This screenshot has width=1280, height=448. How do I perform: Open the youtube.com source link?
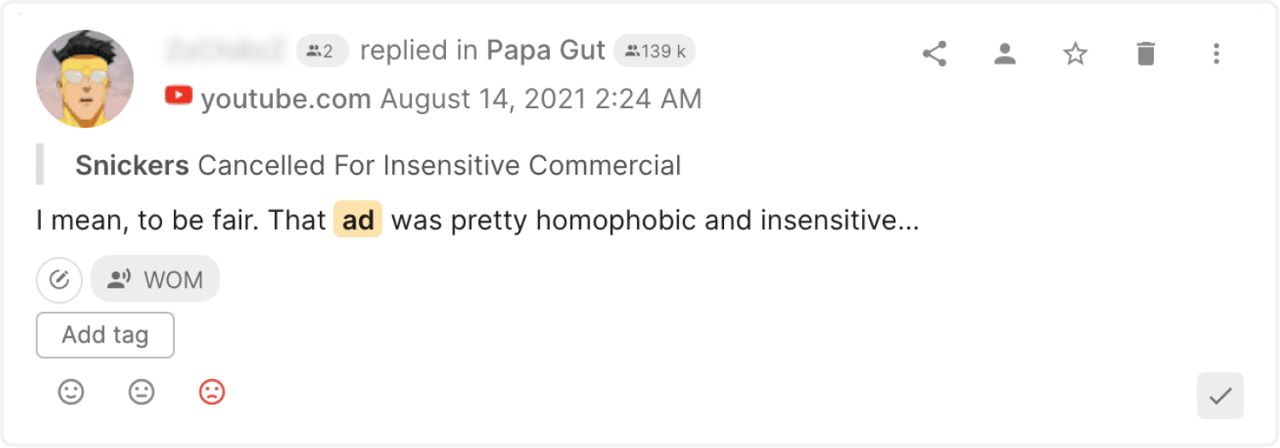[286, 99]
